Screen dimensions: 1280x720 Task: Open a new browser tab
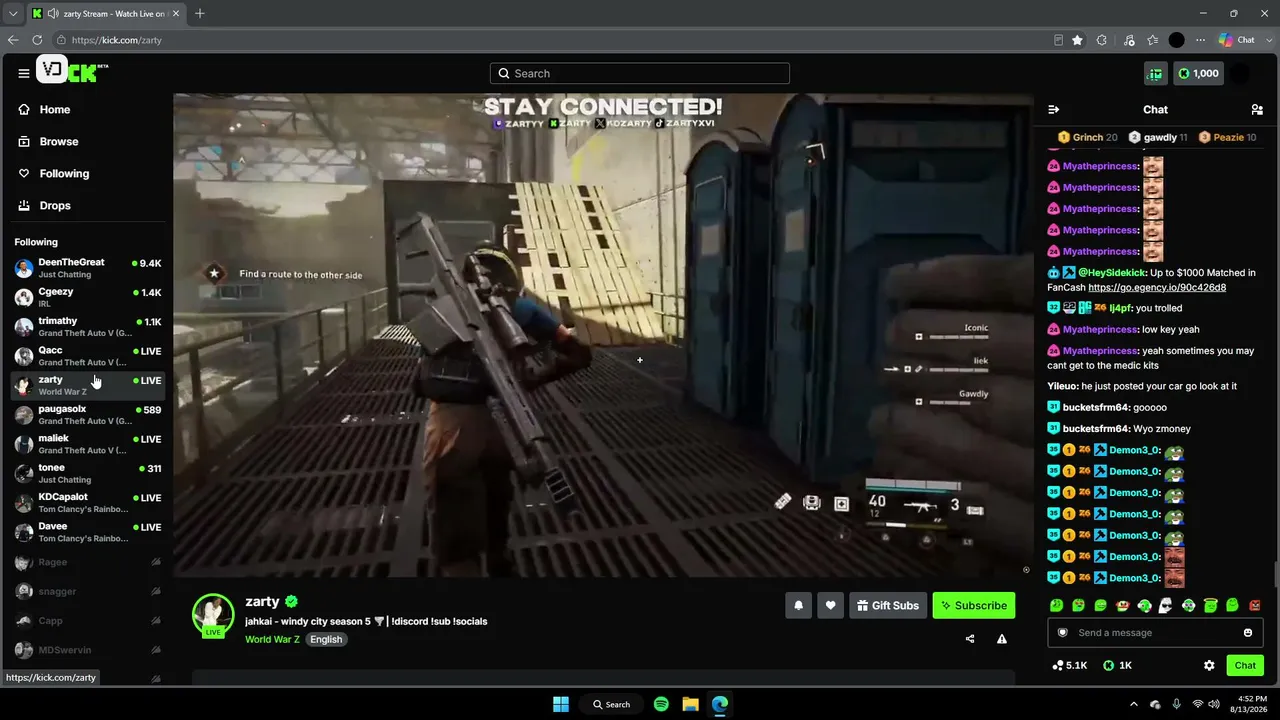coord(199,13)
